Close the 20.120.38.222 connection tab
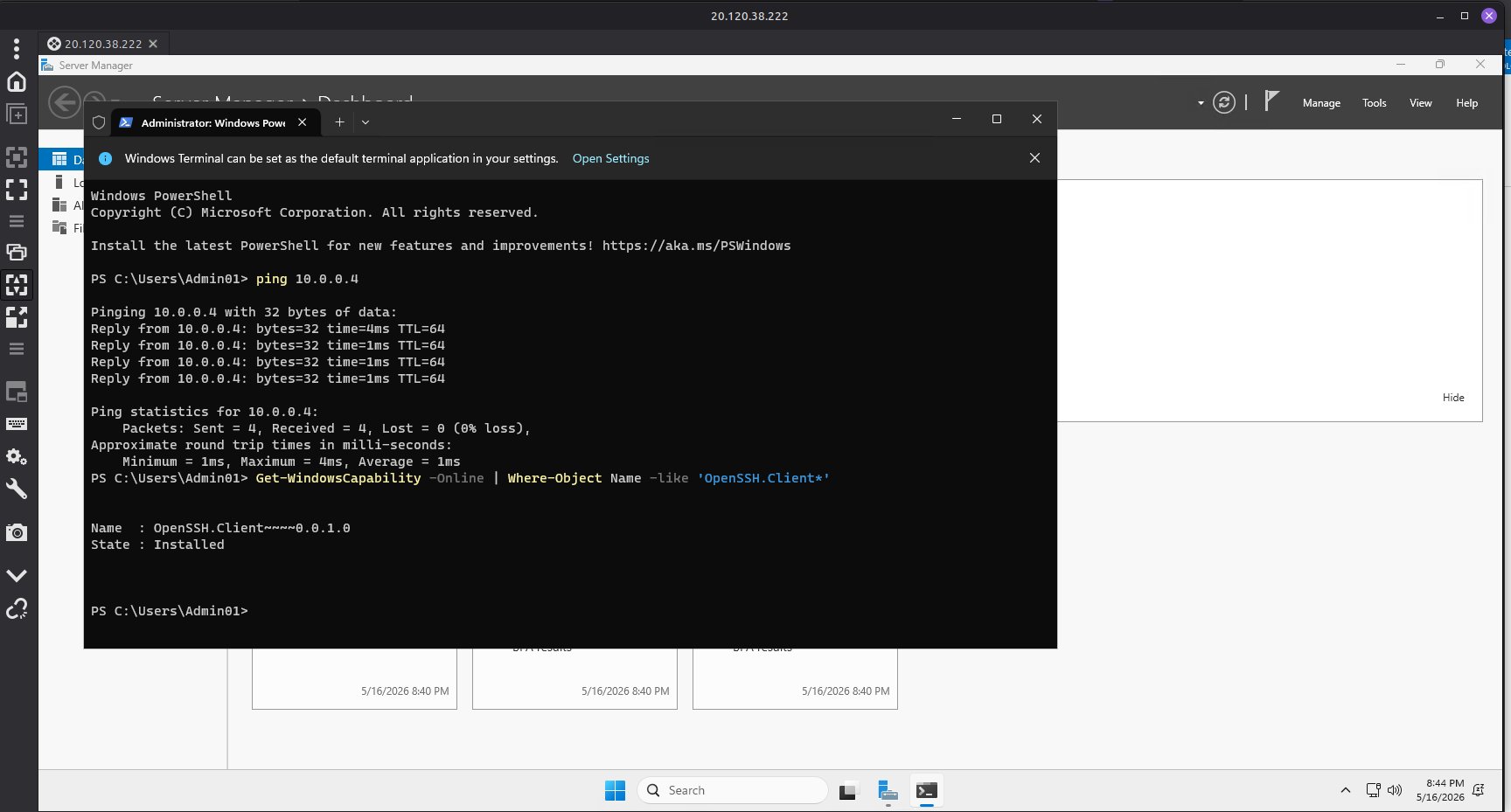Image resolution: width=1511 pixels, height=812 pixels. (153, 44)
